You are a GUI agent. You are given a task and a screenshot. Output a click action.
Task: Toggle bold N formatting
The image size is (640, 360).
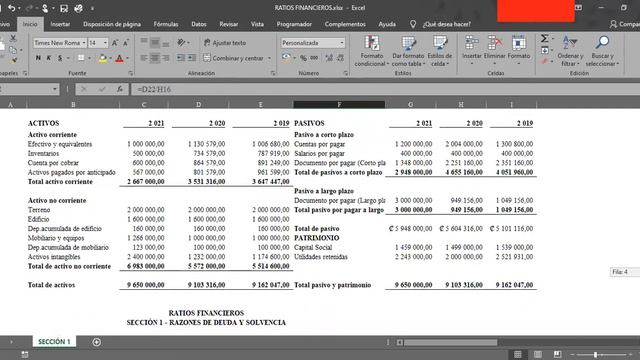click(38, 58)
